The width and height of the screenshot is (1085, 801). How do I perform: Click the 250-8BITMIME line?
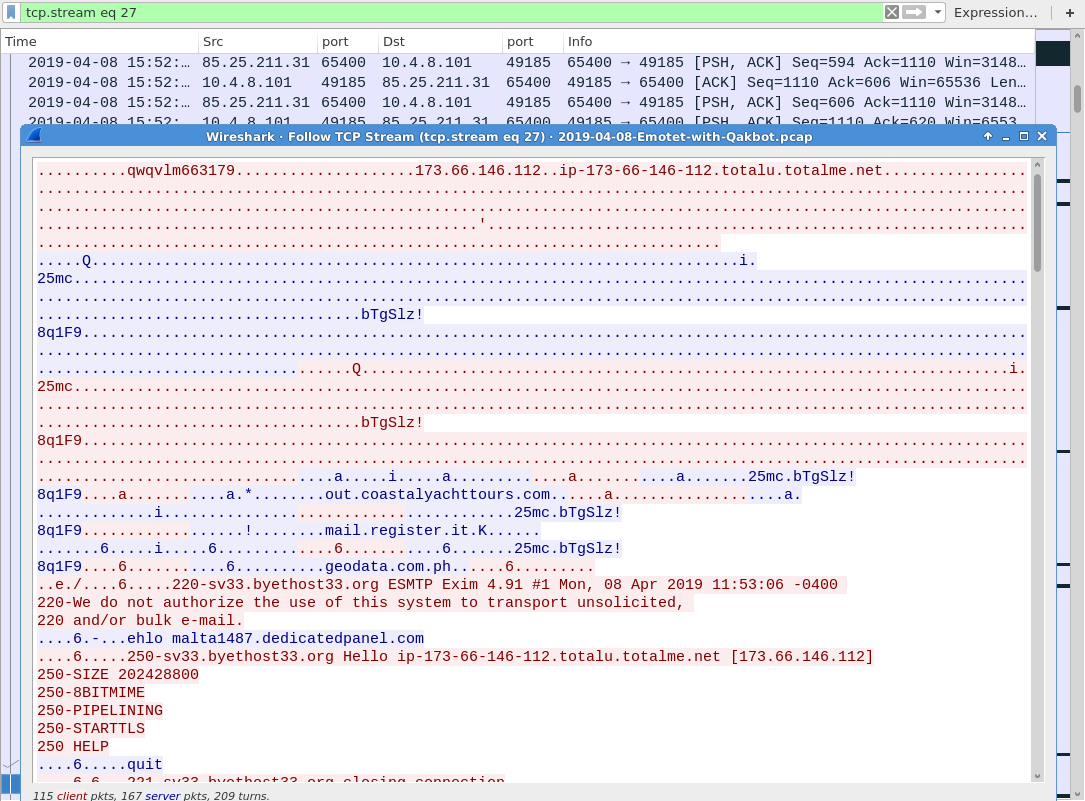coord(91,692)
